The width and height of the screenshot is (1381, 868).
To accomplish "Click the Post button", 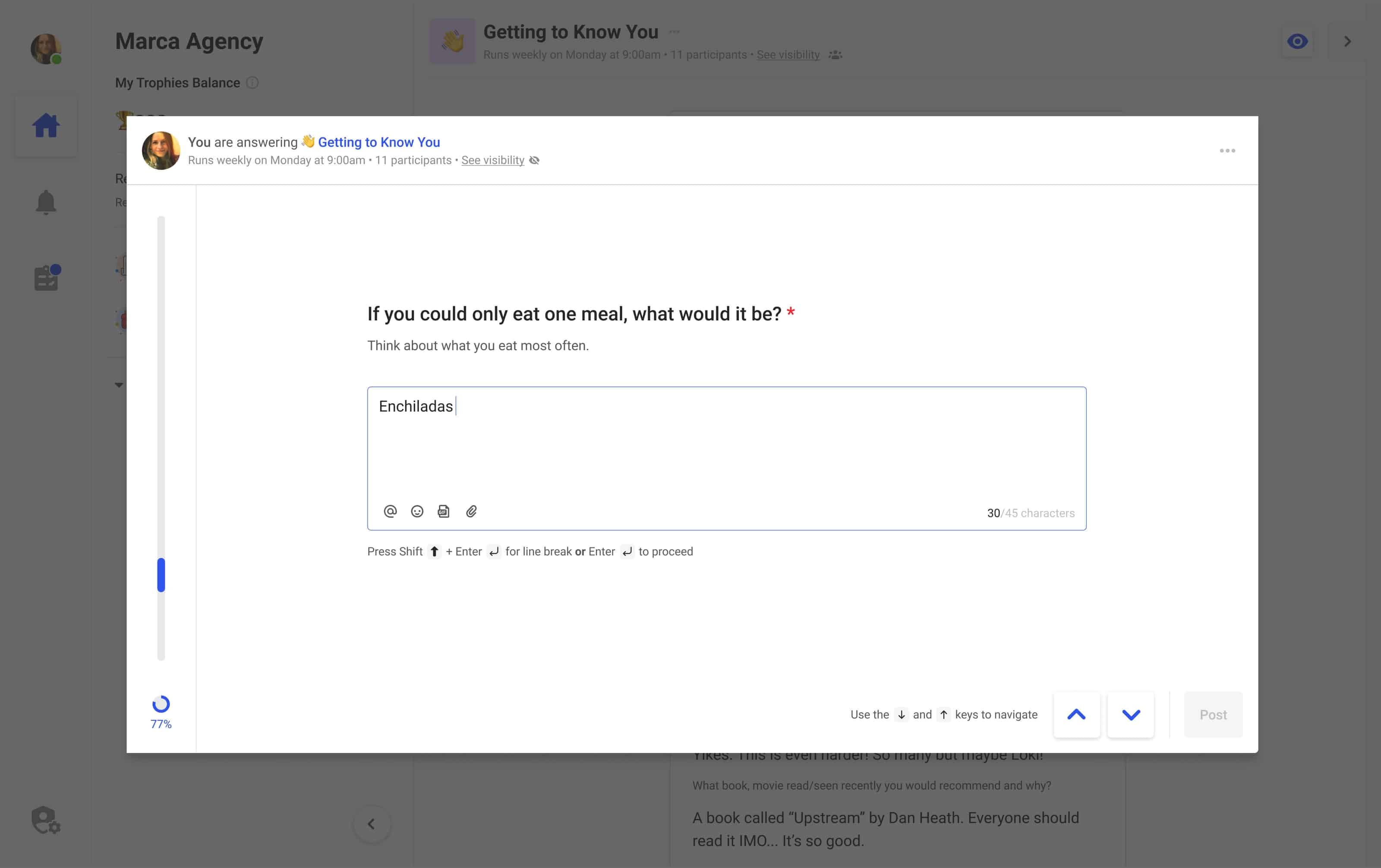I will [x=1213, y=714].
